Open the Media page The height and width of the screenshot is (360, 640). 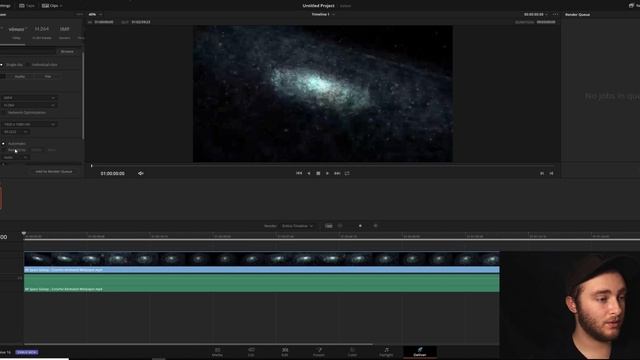218,352
